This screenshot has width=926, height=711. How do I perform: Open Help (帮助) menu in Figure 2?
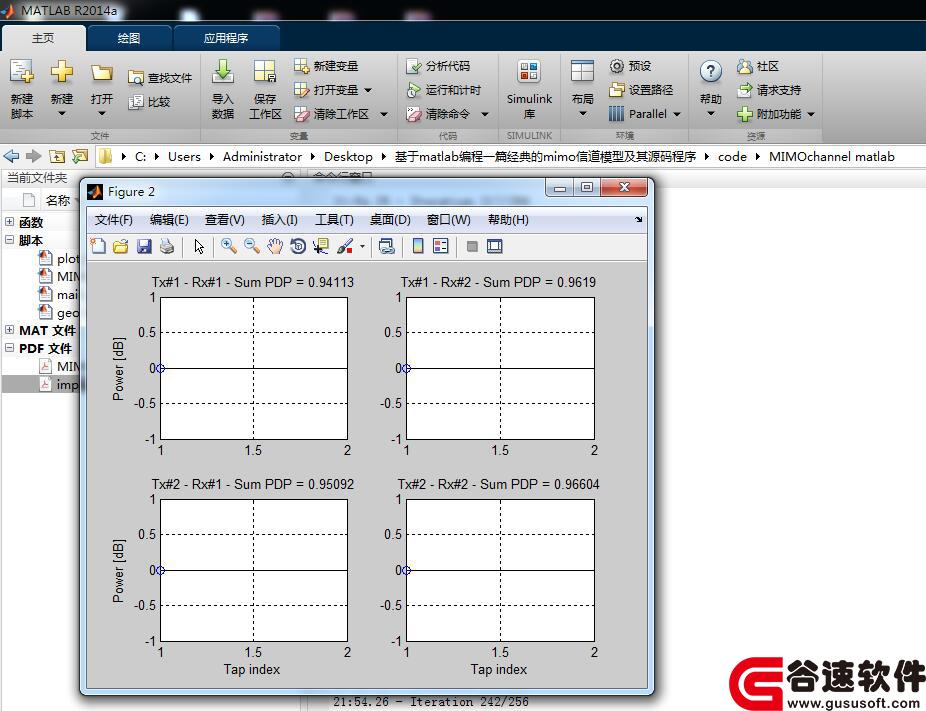[x=508, y=220]
